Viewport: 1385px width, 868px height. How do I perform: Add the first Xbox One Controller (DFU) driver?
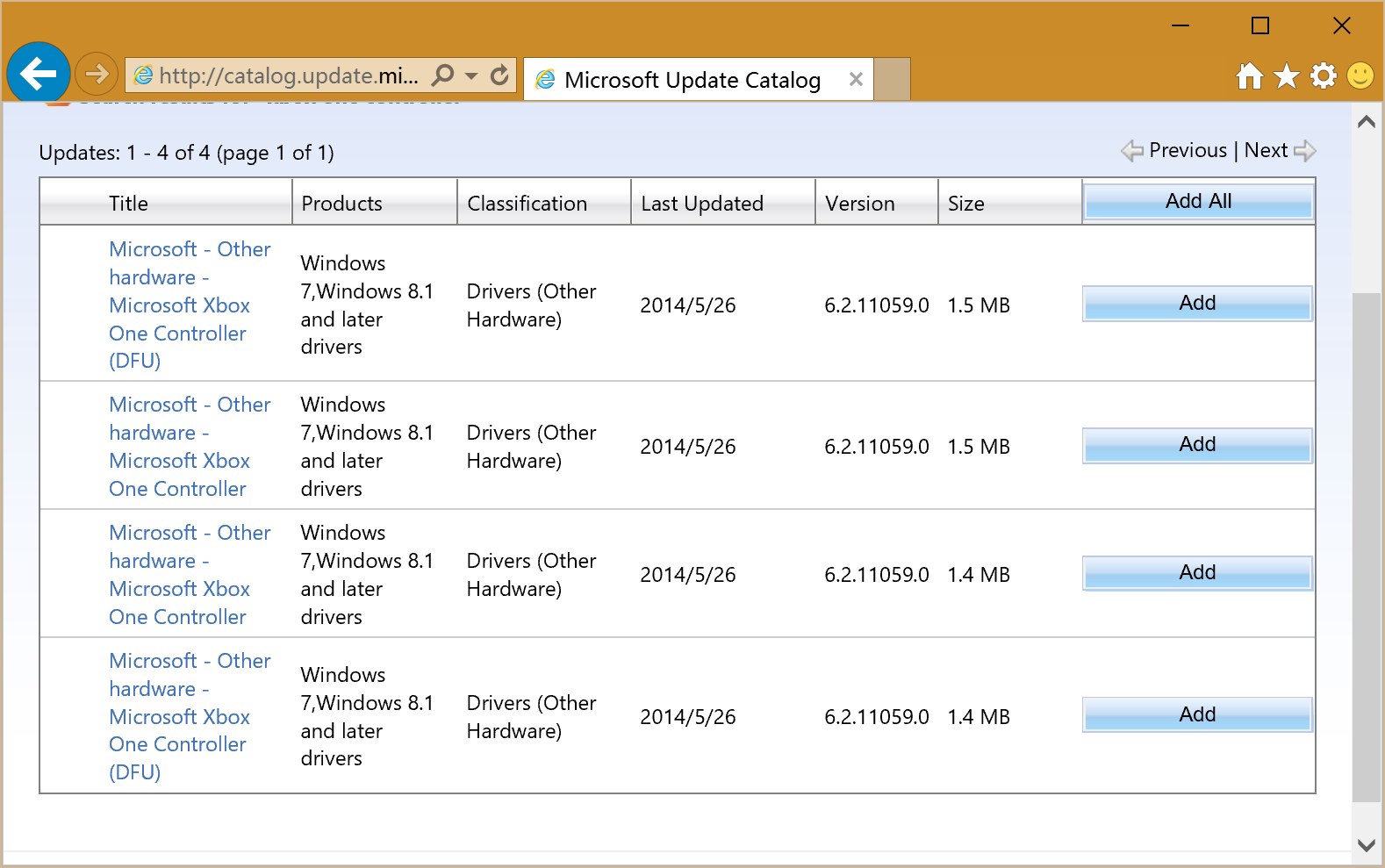click(x=1197, y=304)
